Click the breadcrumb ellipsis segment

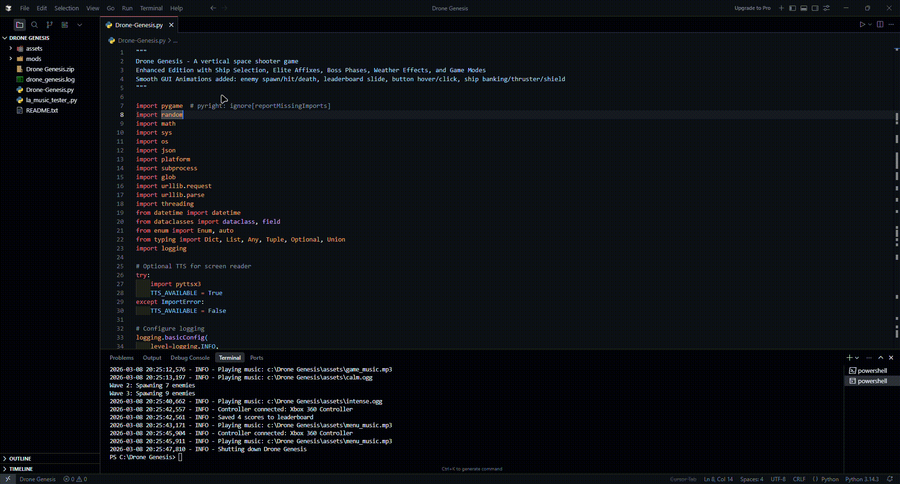pyautogui.click(x=175, y=41)
